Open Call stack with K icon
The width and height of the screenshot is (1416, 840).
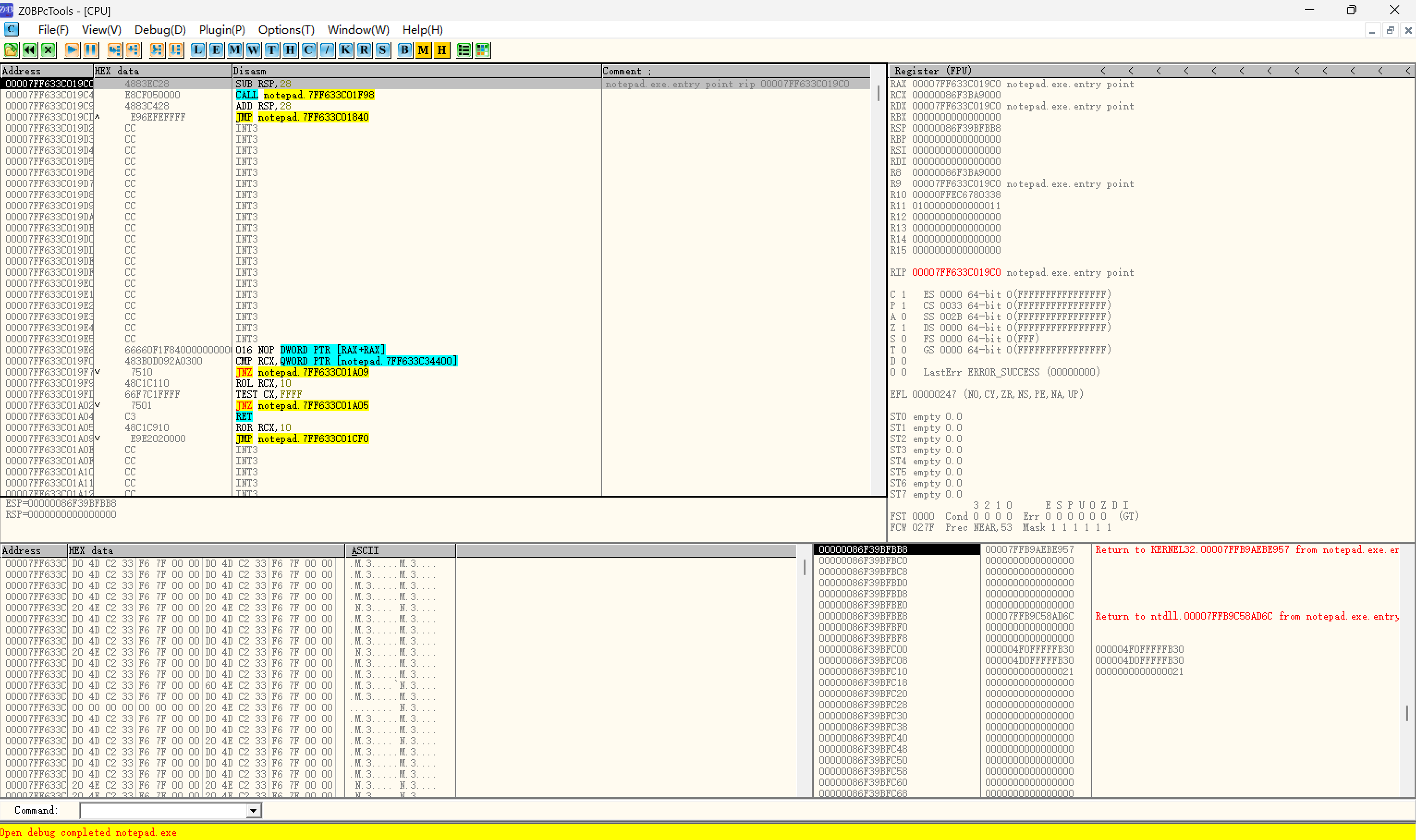tap(345, 50)
